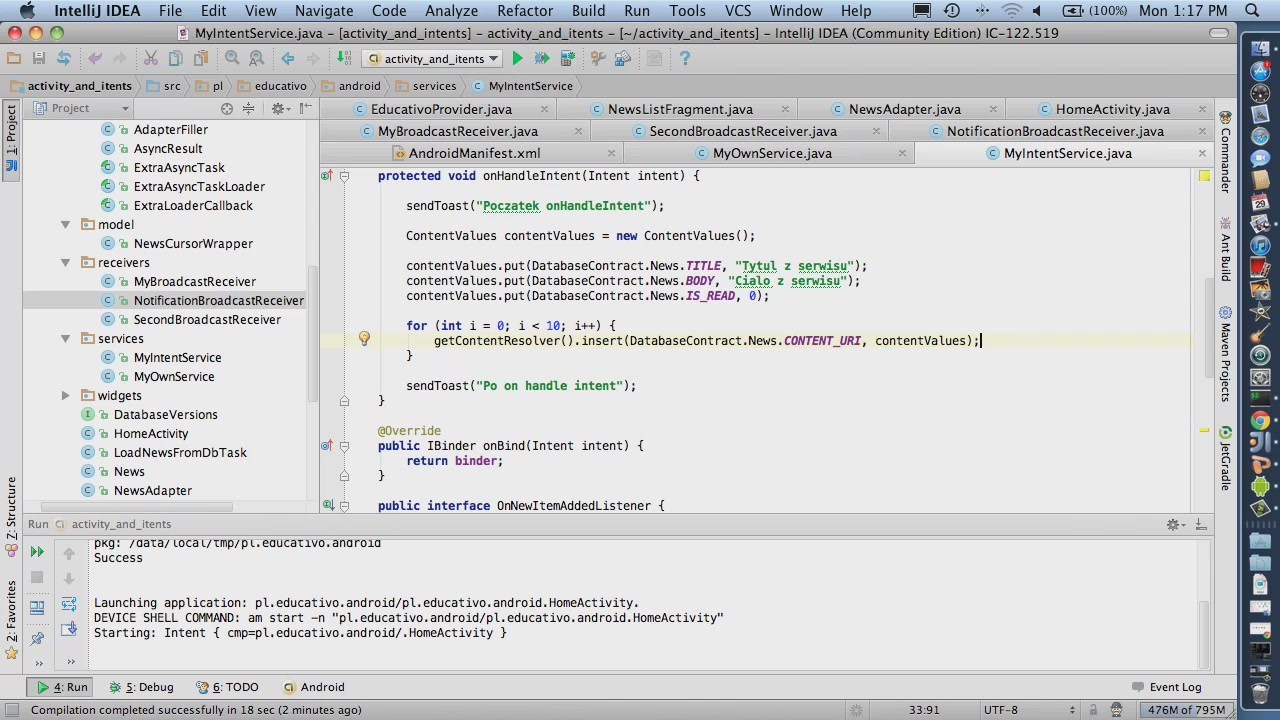Navigate Back using toolbar arrow

(288, 59)
